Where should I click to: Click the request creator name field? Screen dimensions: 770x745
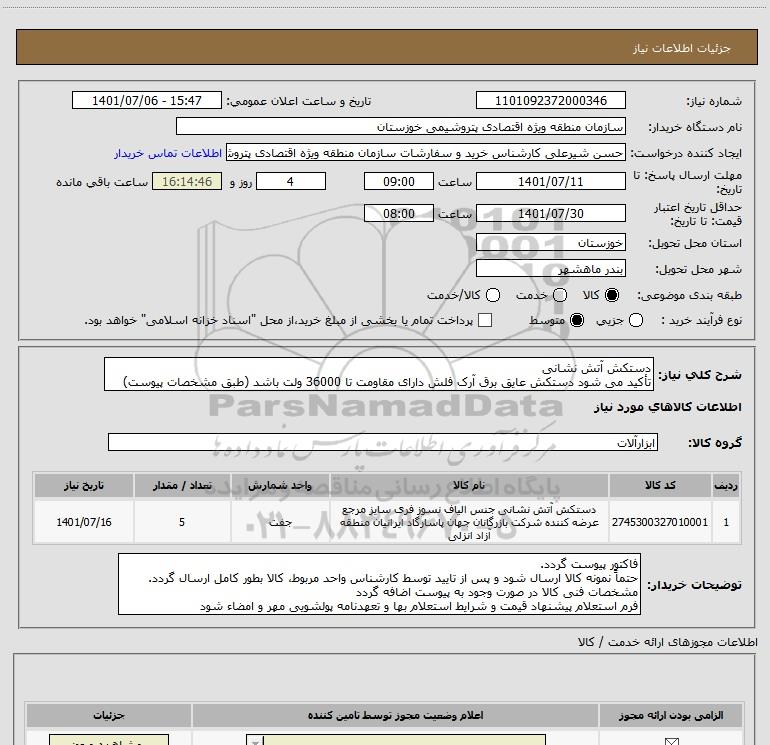(426, 153)
